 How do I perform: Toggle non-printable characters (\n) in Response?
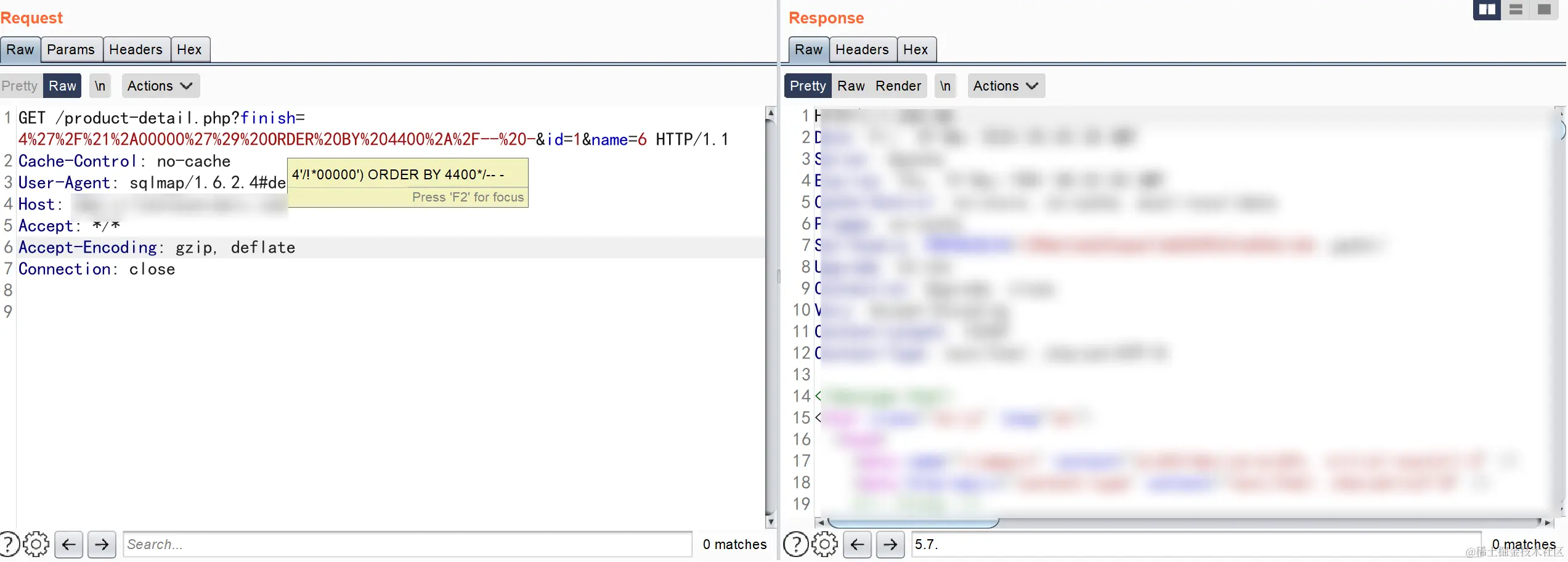pos(945,86)
